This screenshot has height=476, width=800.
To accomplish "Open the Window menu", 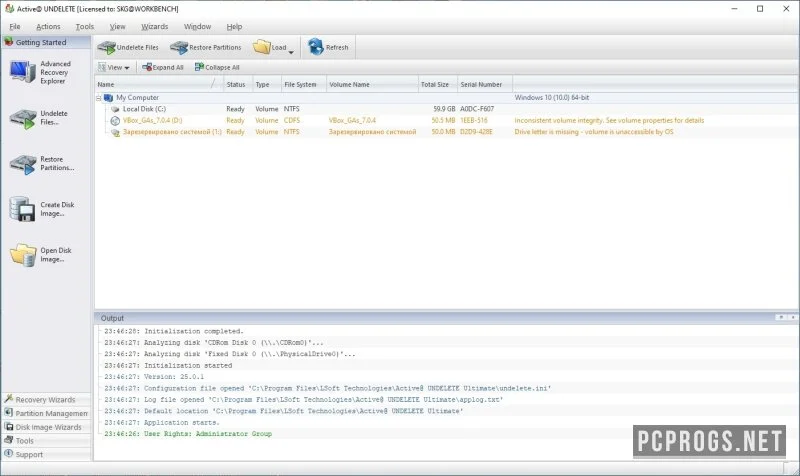I will coord(197,27).
